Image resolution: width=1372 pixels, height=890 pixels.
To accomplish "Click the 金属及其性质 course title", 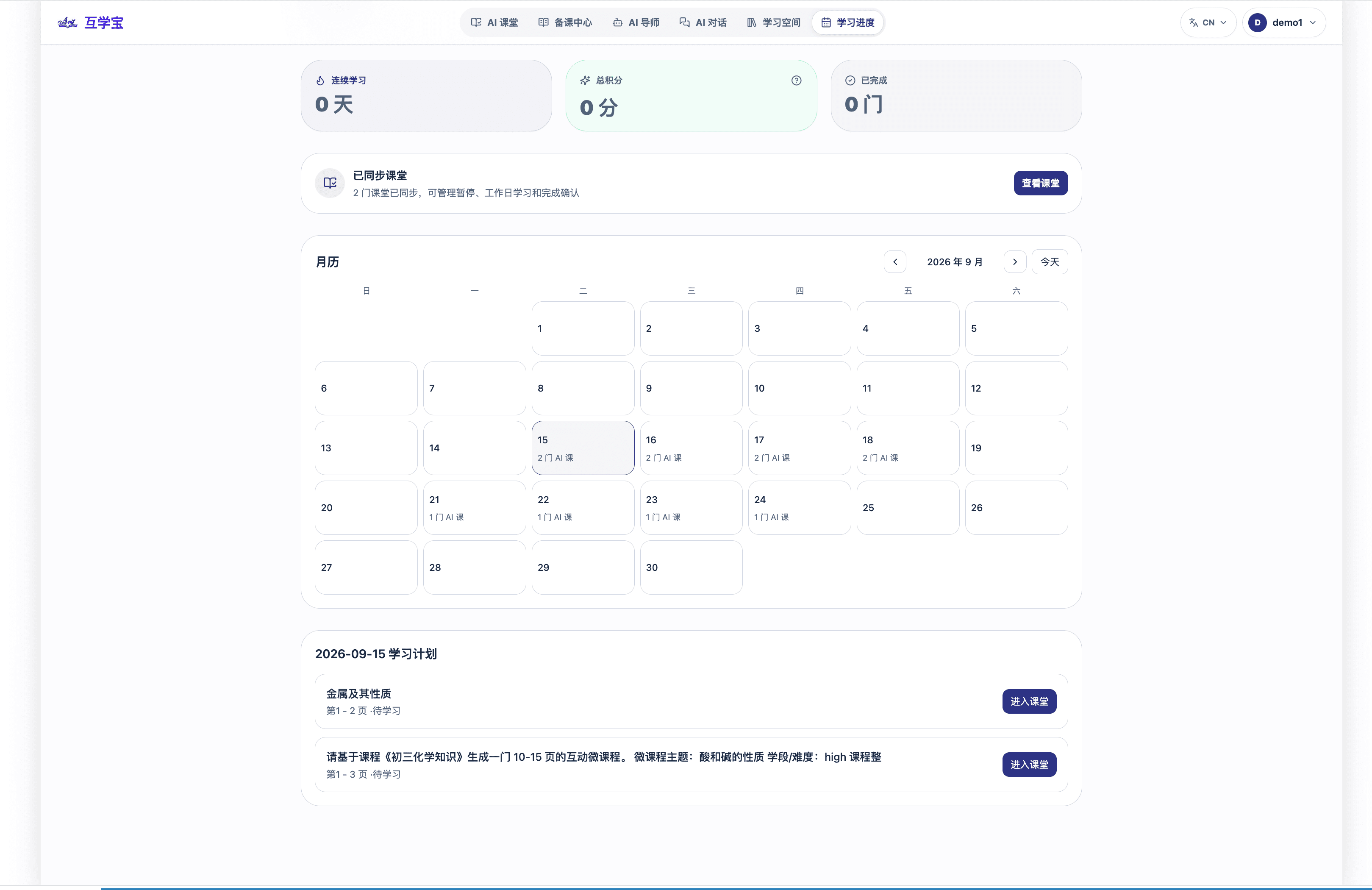I will (x=358, y=693).
